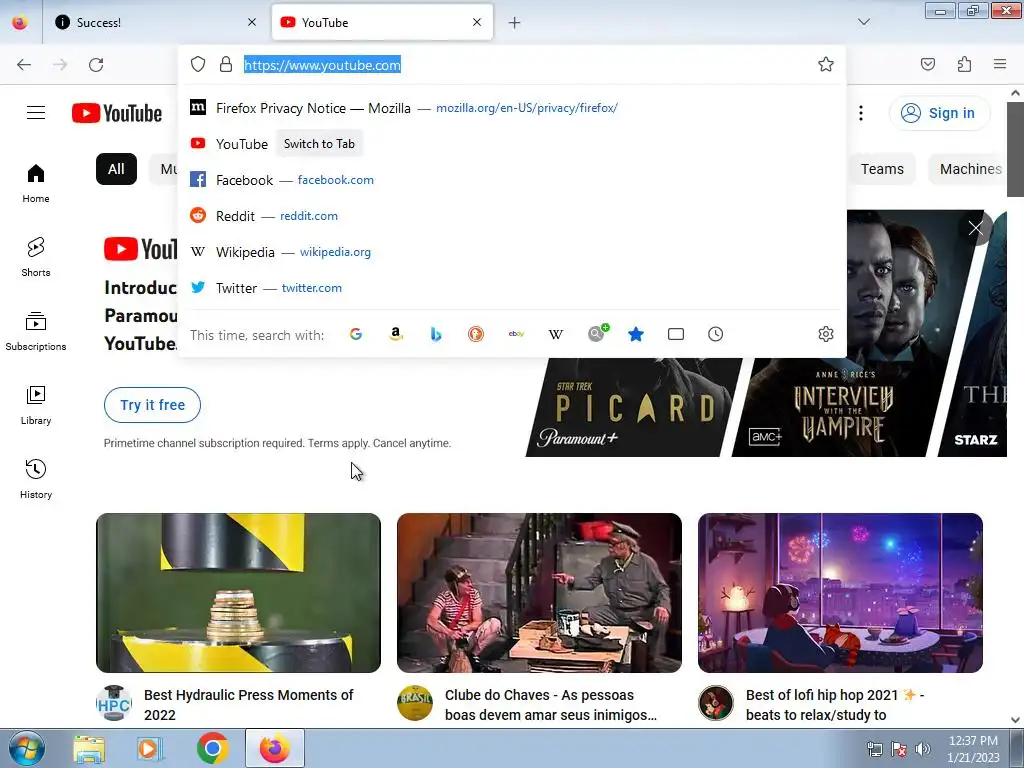Search Bookmarks with blue star icon

[x=636, y=334]
